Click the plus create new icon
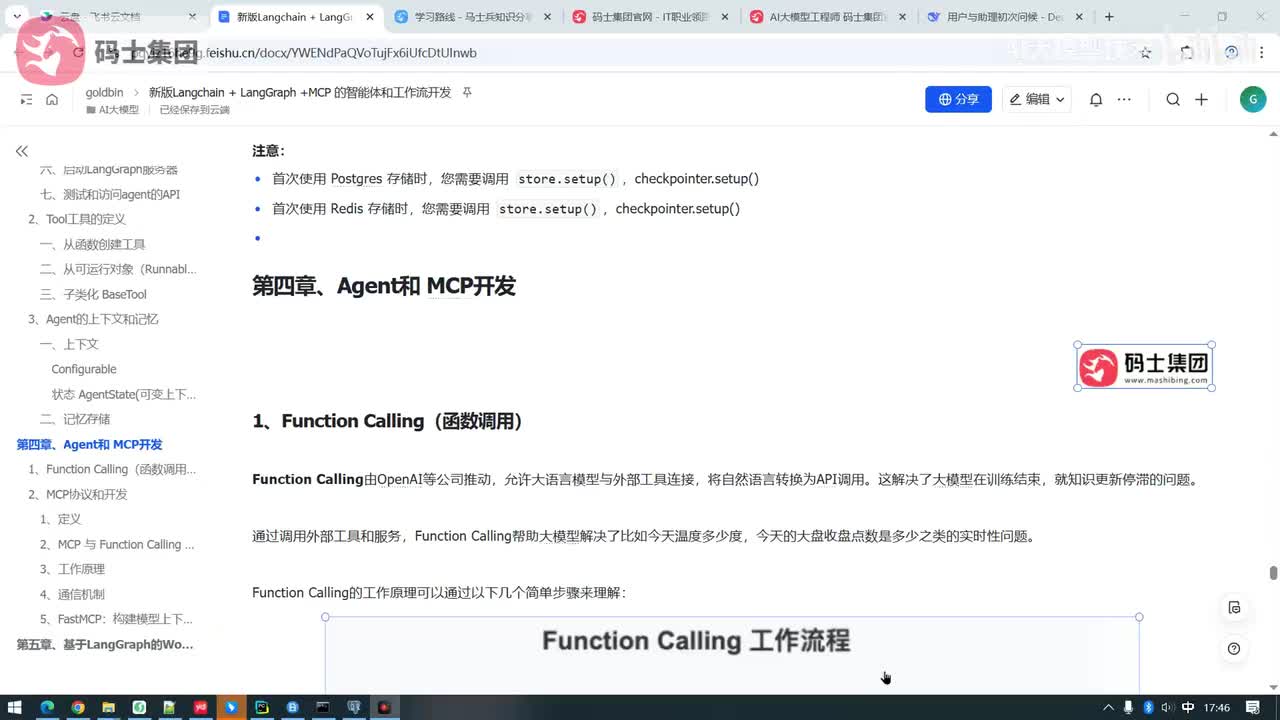Image resolution: width=1280 pixels, height=720 pixels. pos(1202,99)
